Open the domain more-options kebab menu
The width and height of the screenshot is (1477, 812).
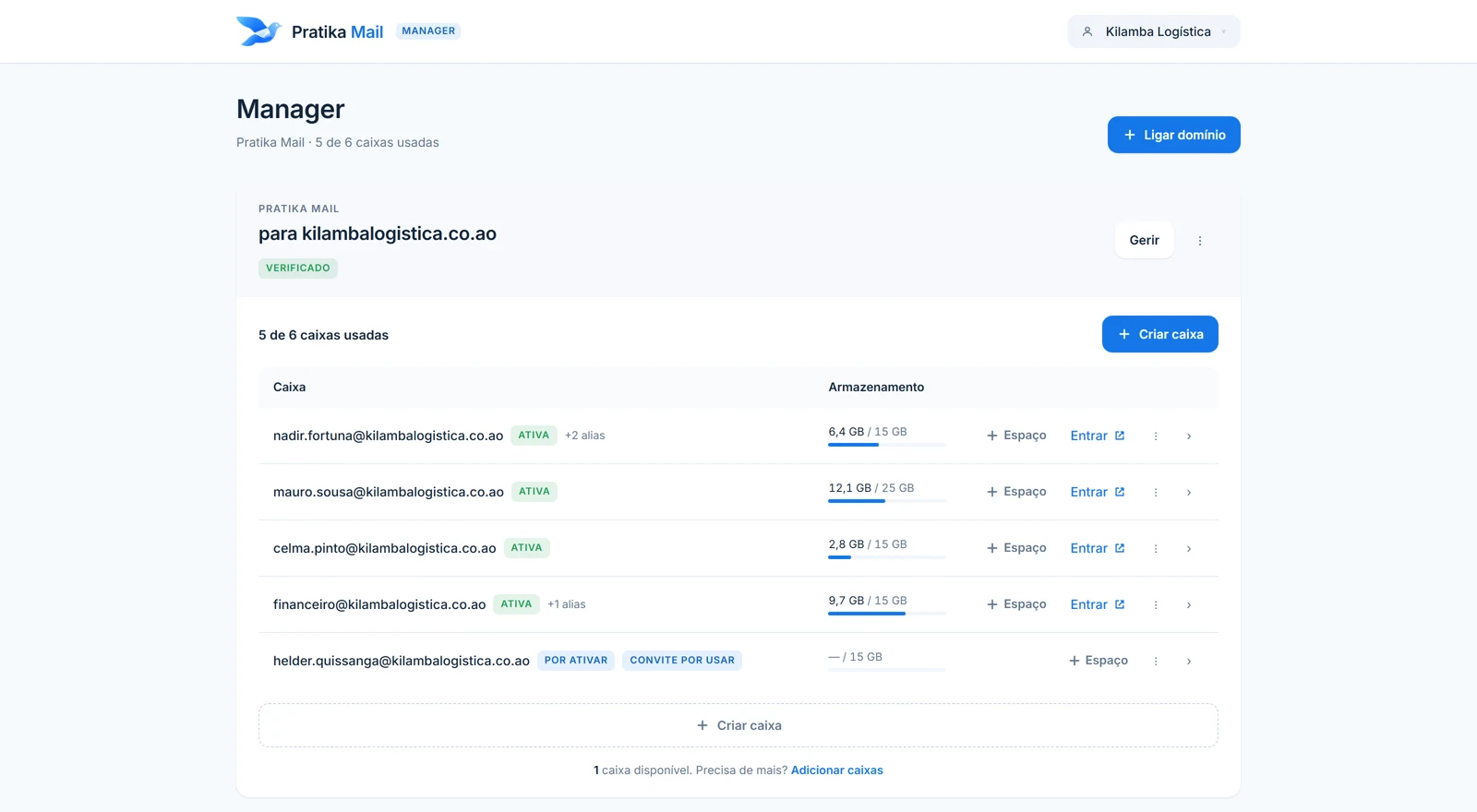1199,241
